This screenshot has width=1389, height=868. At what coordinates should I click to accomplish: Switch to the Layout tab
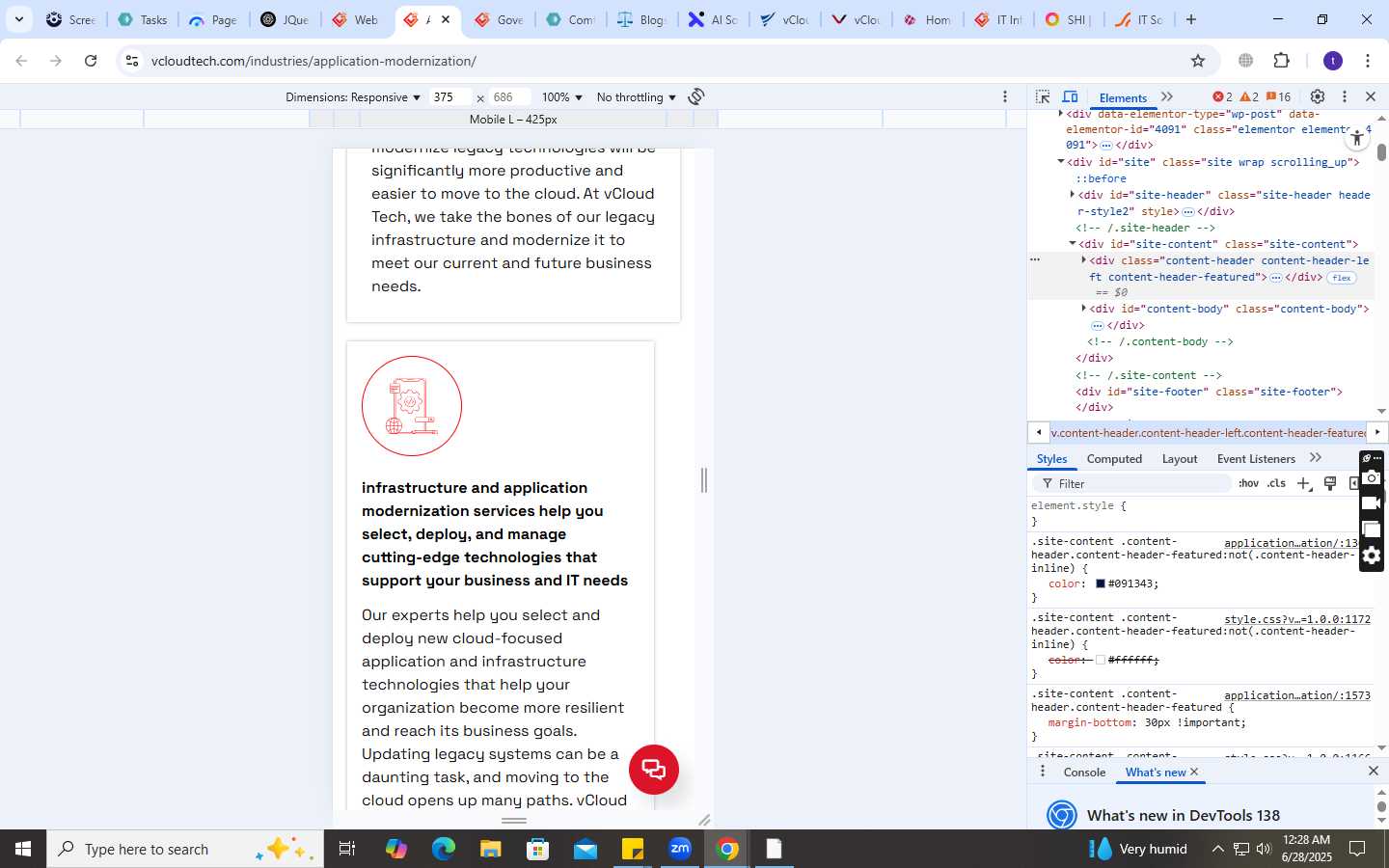(x=1180, y=459)
